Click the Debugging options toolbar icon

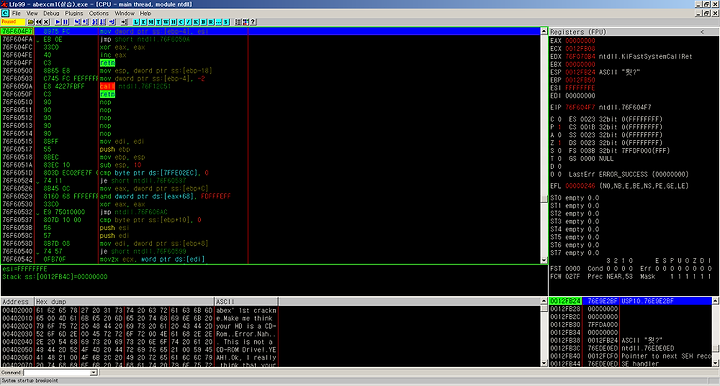pyautogui.click(x=238, y=22)
